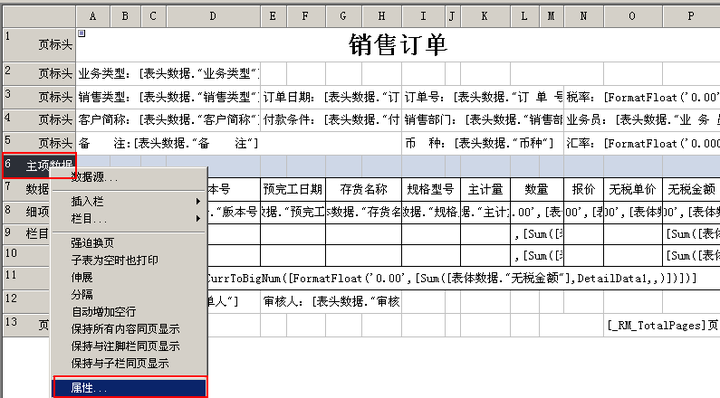Toggle the 自动增加空行 option

(x=129, y=312)
